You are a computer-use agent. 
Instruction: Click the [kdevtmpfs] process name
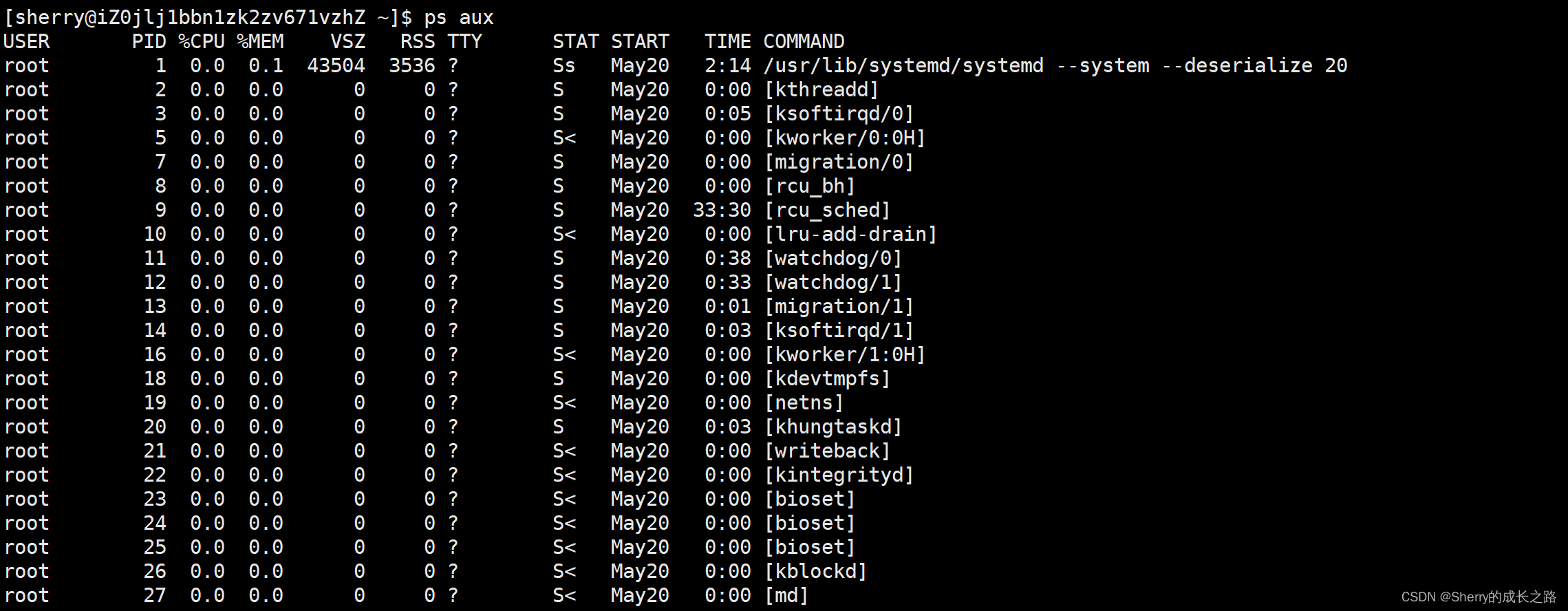tap(828, 379)
